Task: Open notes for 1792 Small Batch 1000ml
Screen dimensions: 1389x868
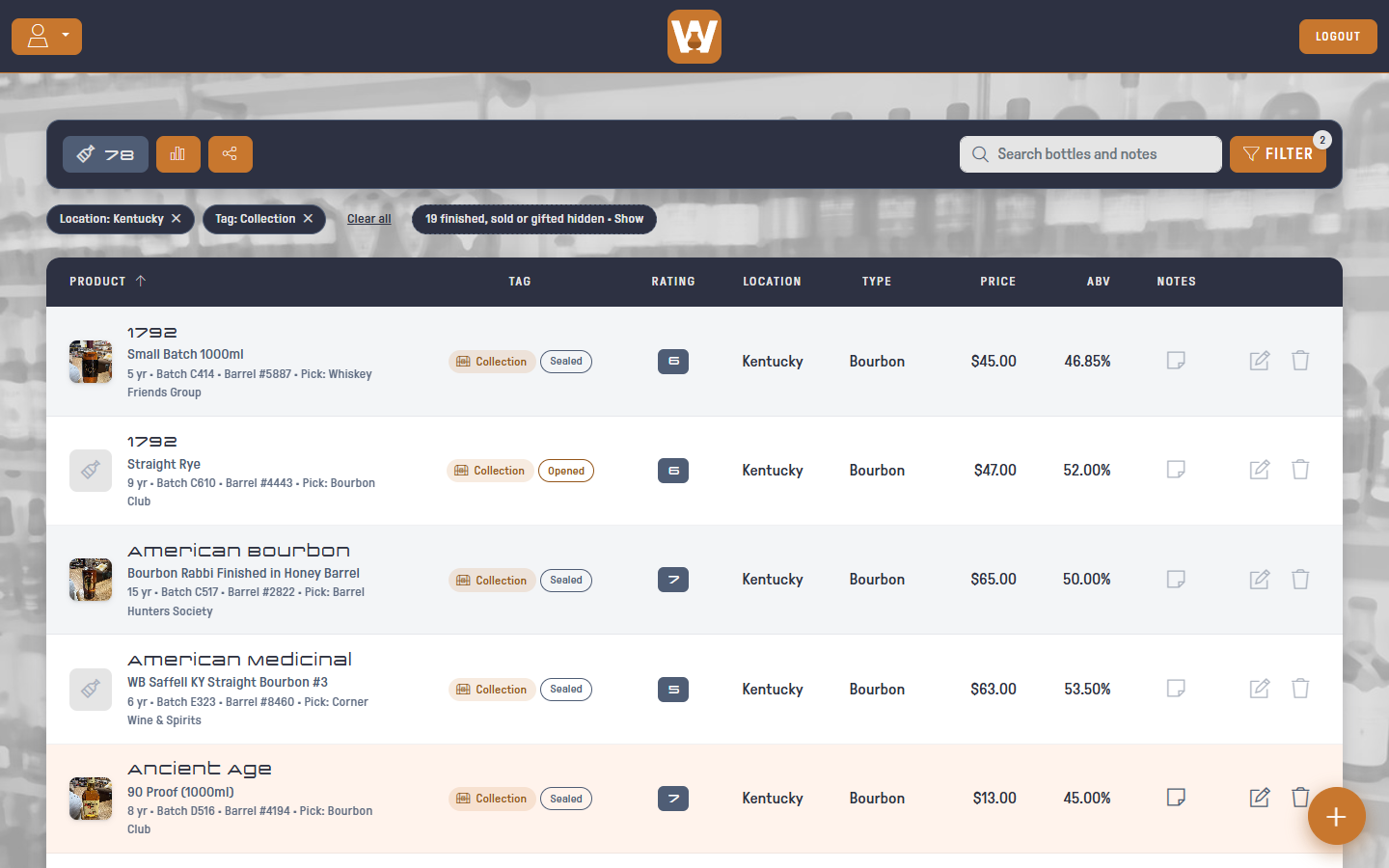Action: click(1176, 361)
